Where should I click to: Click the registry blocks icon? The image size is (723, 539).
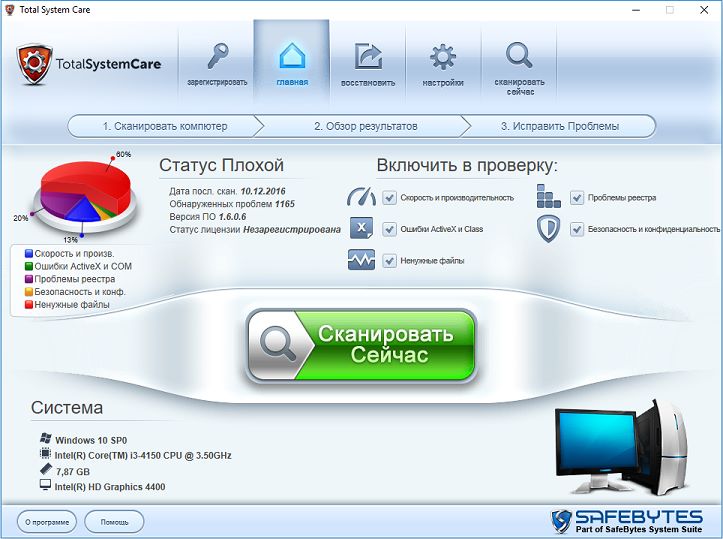click(x=549, y=196)
